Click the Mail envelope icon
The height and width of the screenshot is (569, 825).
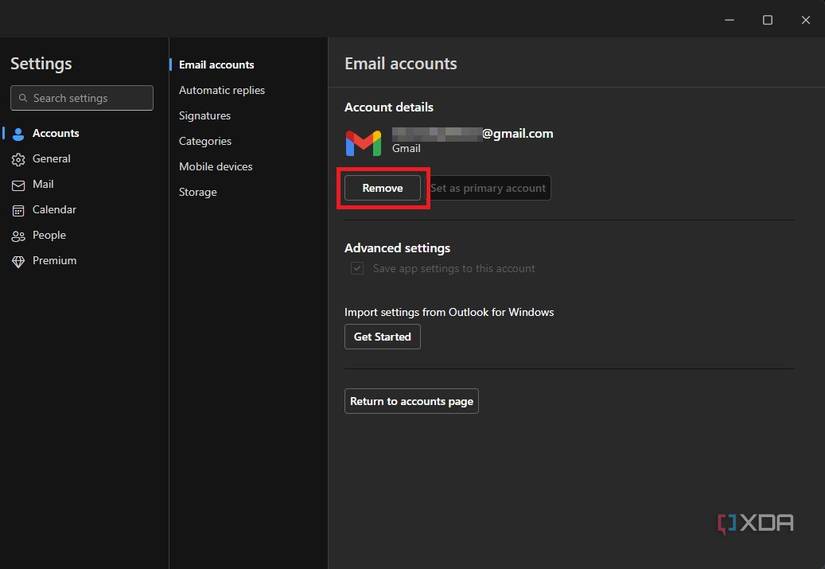[x=18, y=185]
